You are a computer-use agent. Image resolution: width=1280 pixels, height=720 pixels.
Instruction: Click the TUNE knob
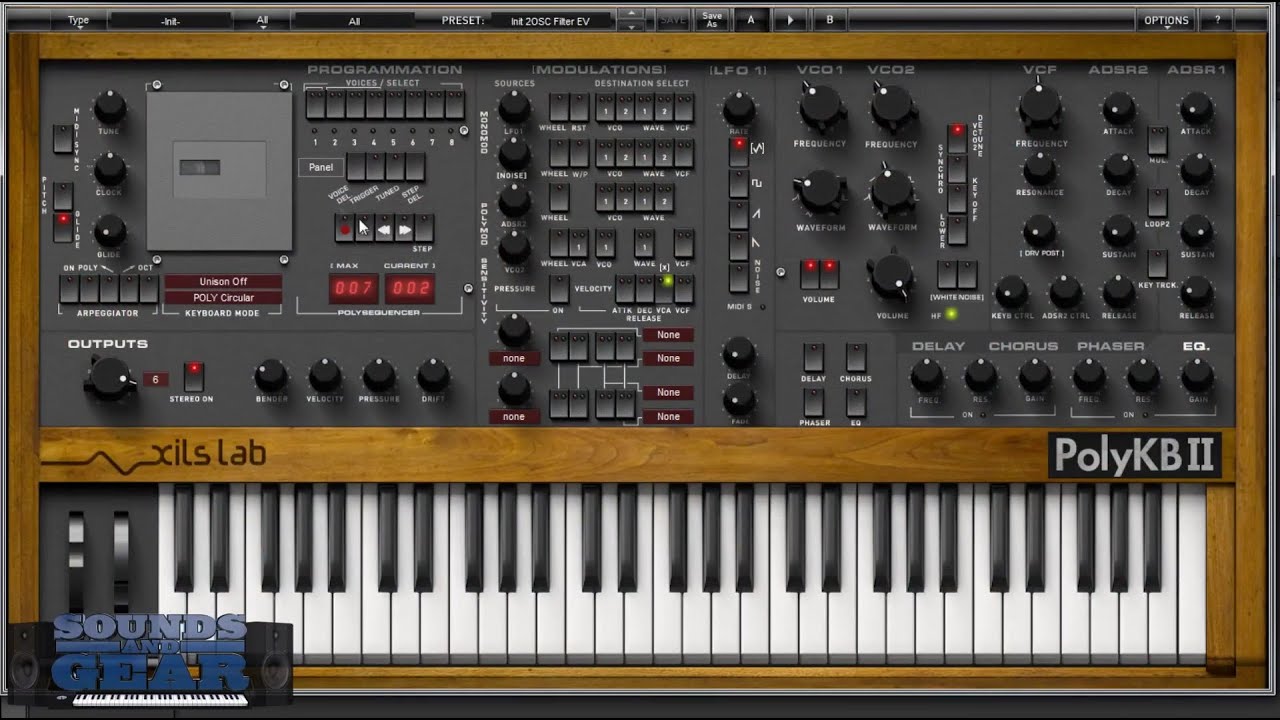pos(109,107)
